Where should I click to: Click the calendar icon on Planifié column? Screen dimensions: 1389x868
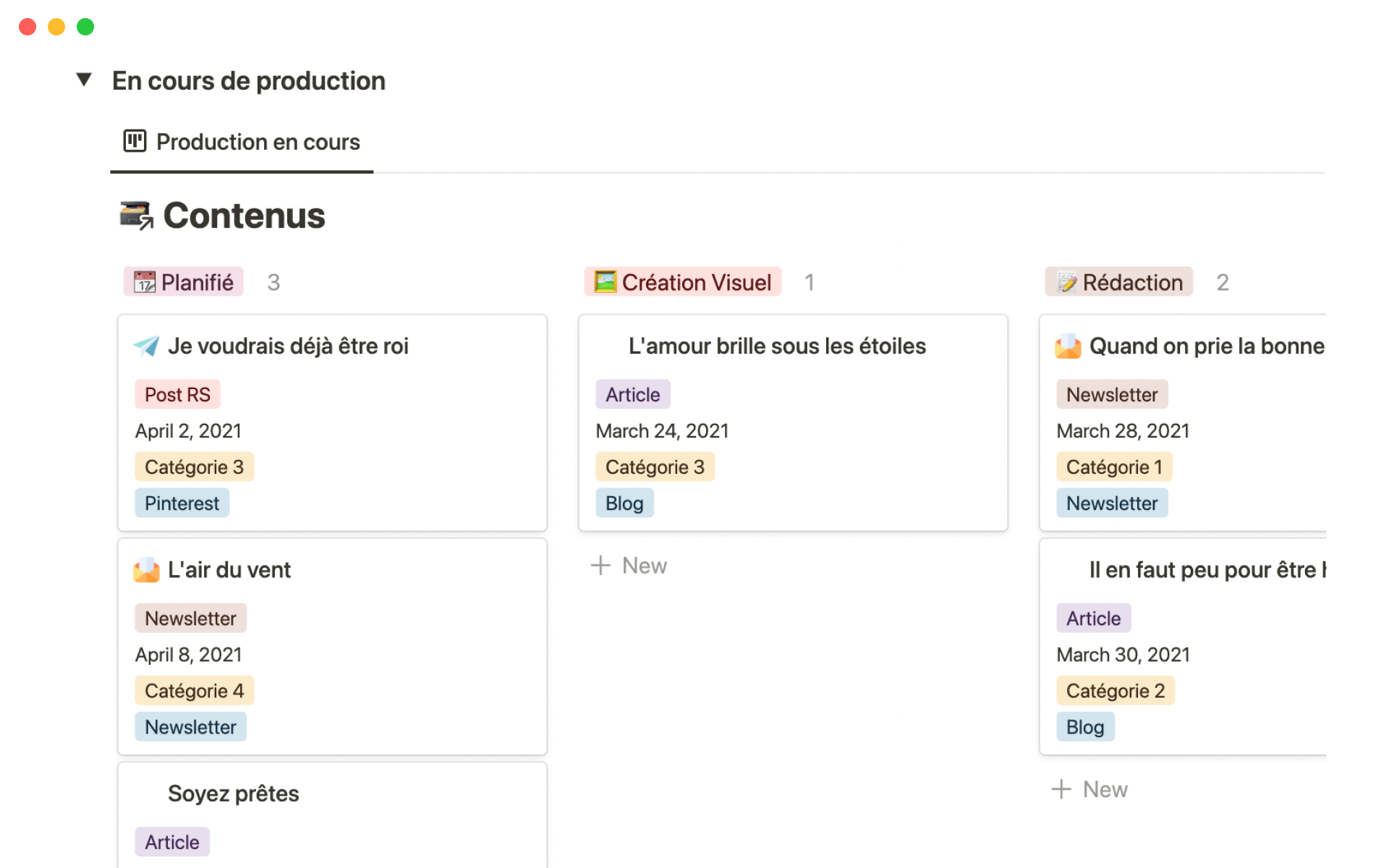pos(145,282)
